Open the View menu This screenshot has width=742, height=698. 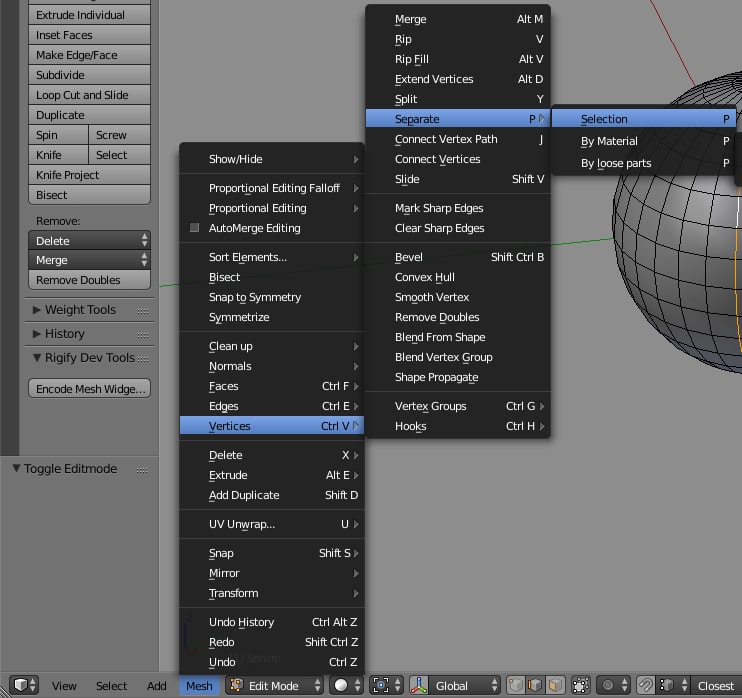point(64,685)
